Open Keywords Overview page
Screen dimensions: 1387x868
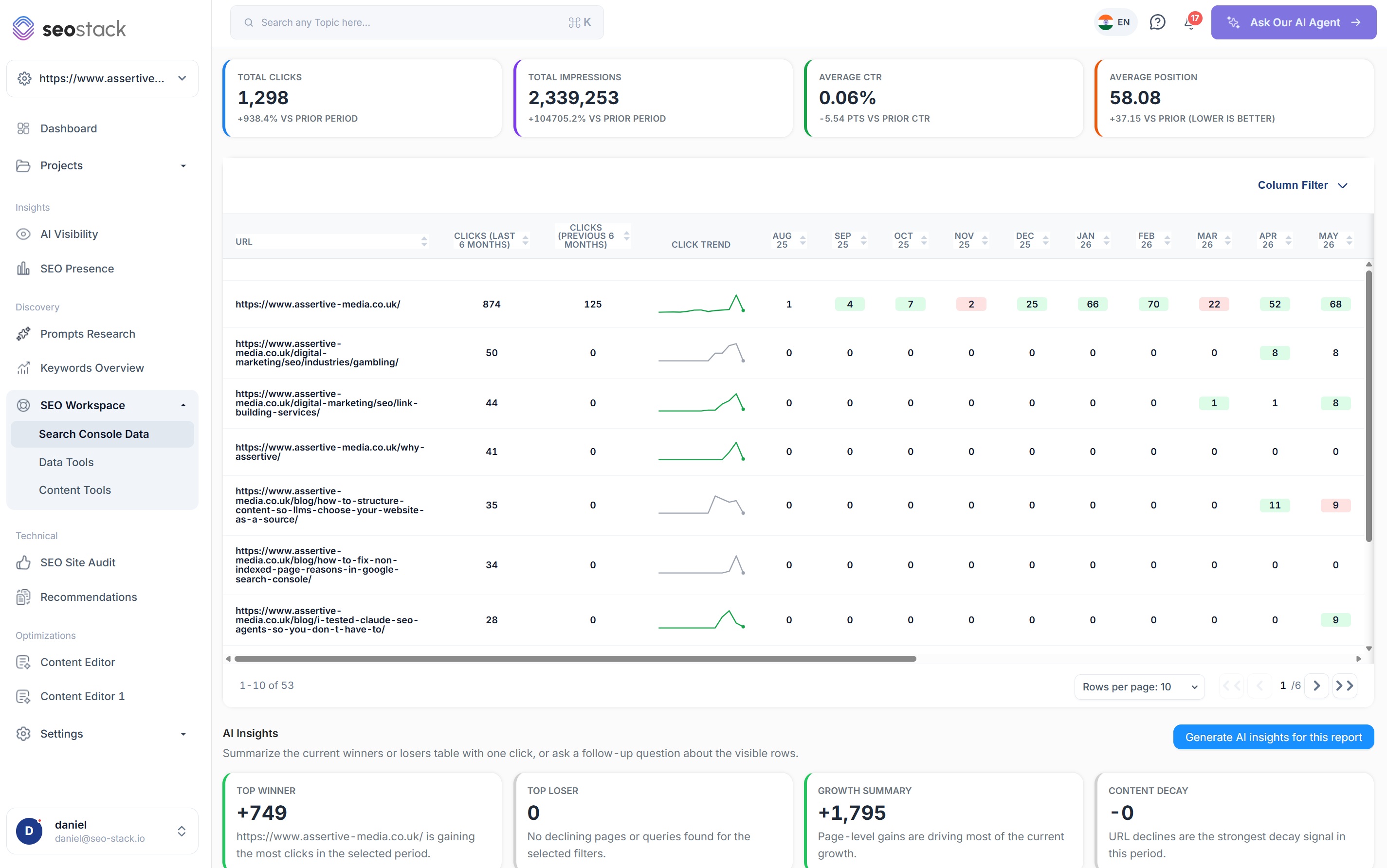click(92, 368)
